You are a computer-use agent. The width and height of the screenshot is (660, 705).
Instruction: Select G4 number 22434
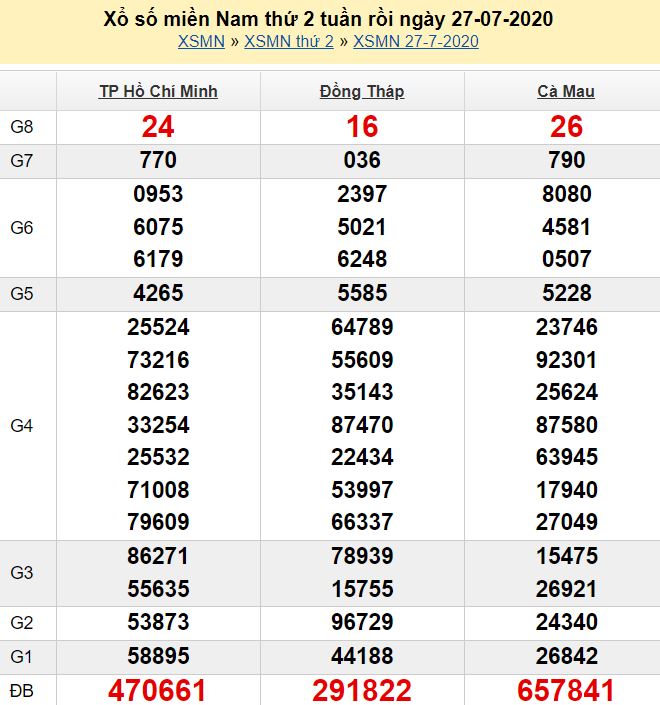pyautogui.click(x=362, y=457)
